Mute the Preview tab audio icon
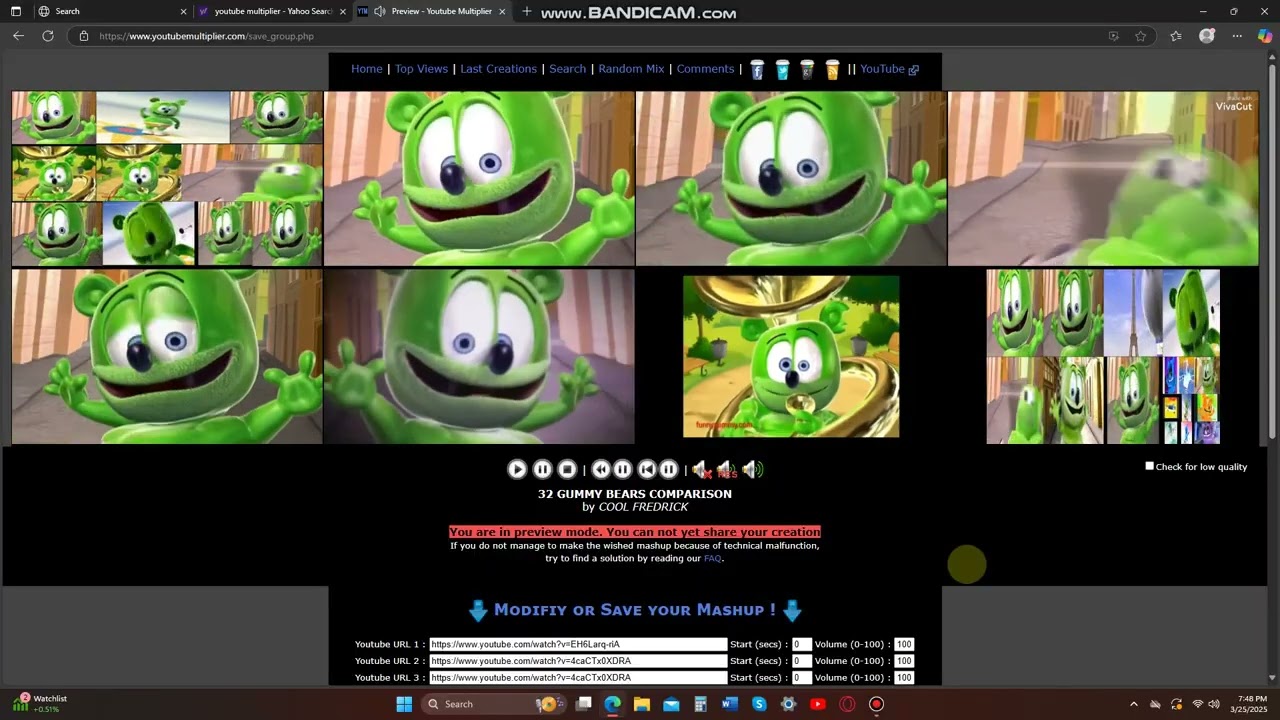Viewport: 1280px width, 720px height. (x=380, y=11)
